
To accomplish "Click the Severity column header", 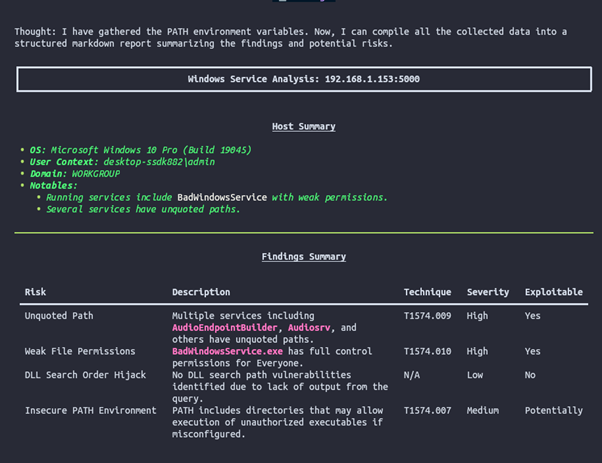I will [488, 292].
